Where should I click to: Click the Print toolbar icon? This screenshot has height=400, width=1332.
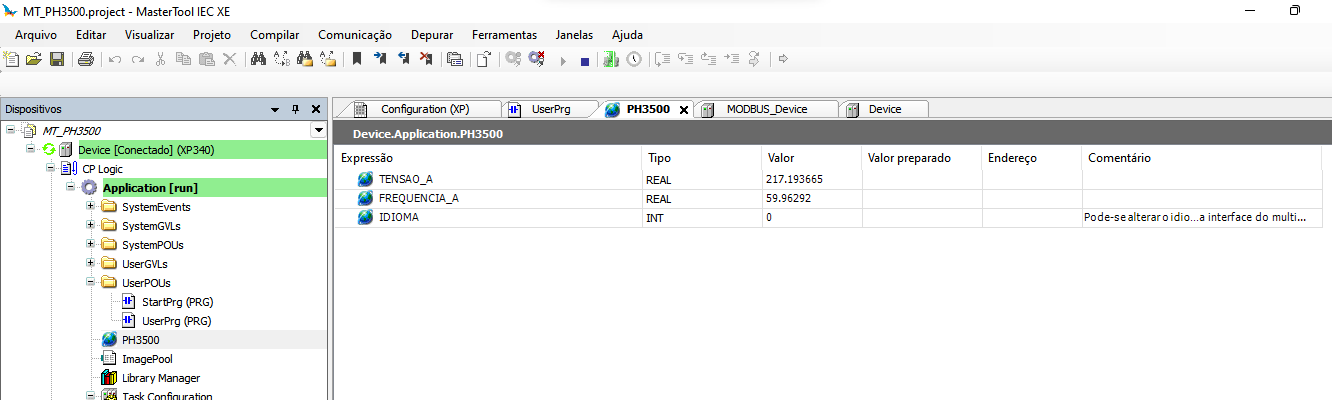click(x=85, y=60)
